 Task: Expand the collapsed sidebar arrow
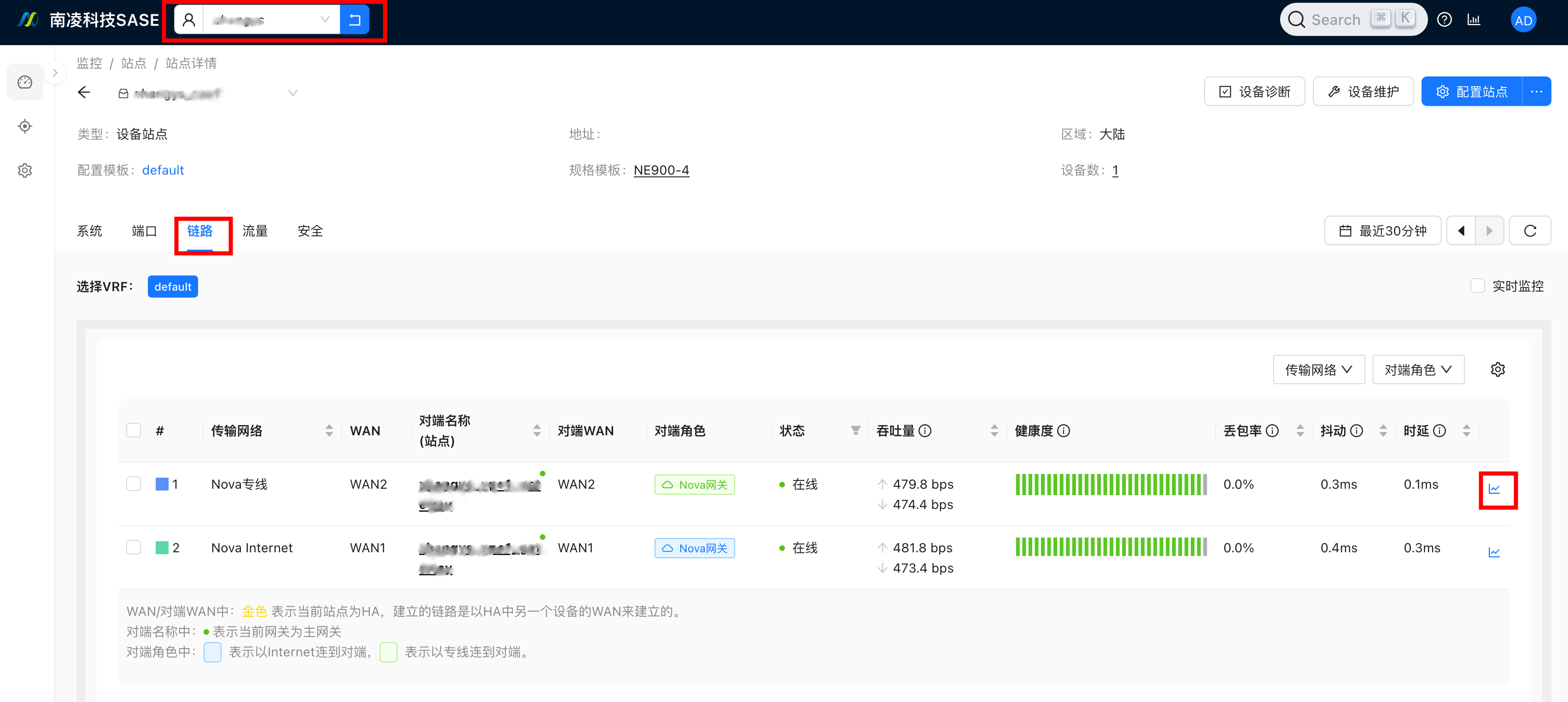(x=55, y=73)
